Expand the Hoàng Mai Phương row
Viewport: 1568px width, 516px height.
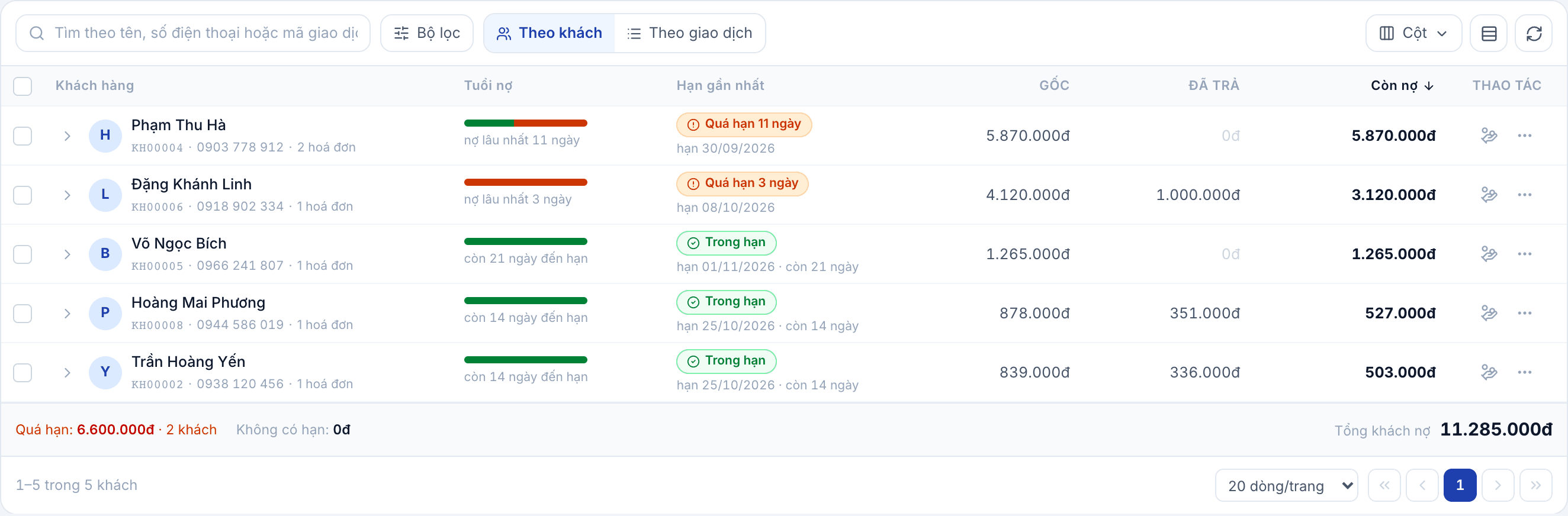(67, 314)
